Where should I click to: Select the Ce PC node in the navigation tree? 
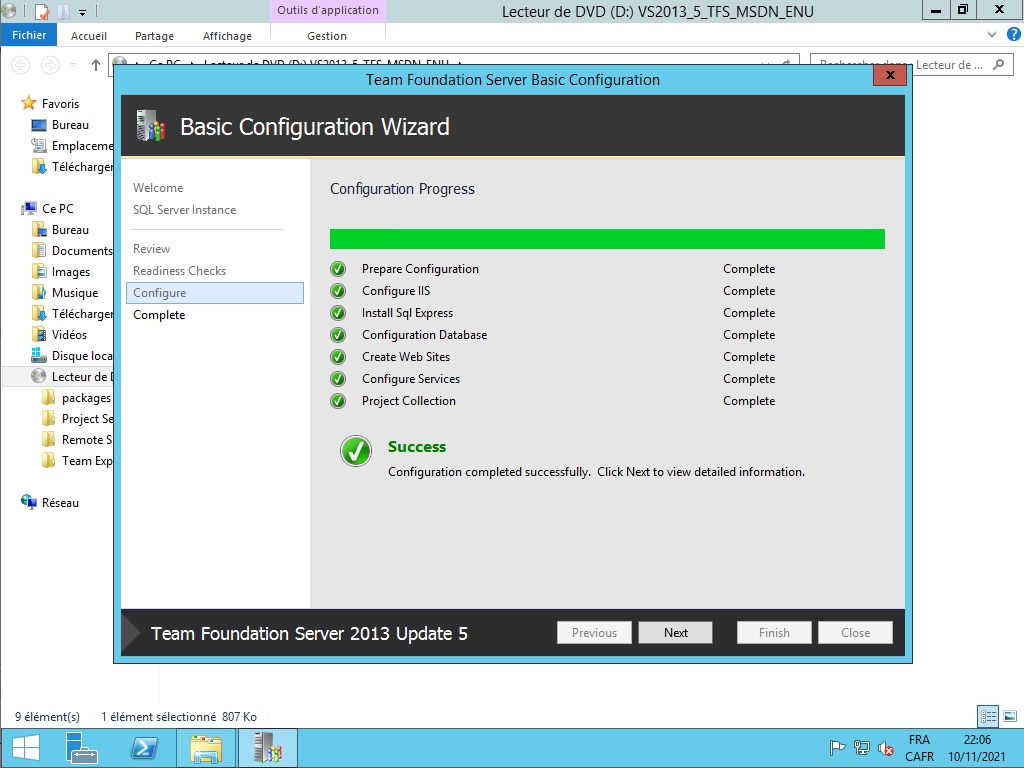57,209
